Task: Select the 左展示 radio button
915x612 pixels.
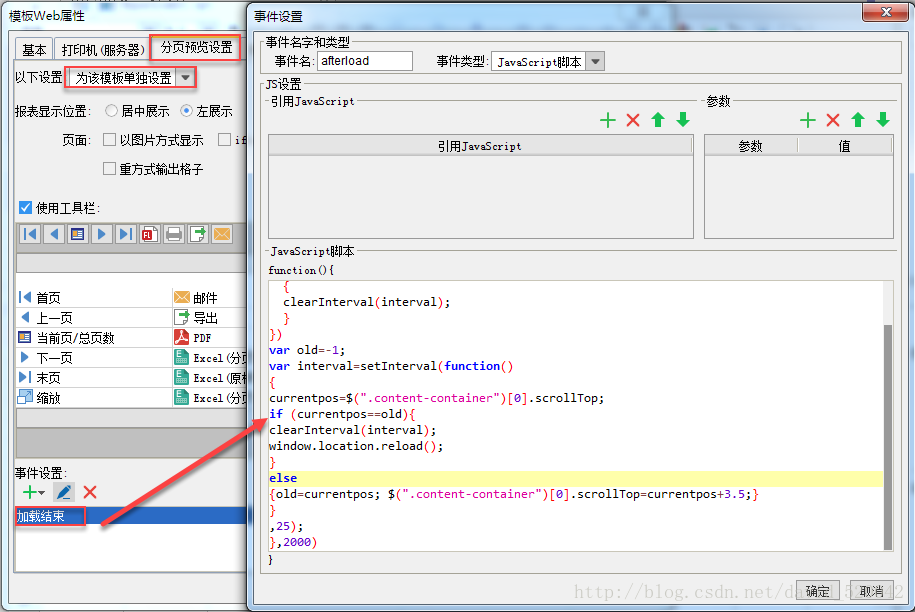Action: (186, 110)
